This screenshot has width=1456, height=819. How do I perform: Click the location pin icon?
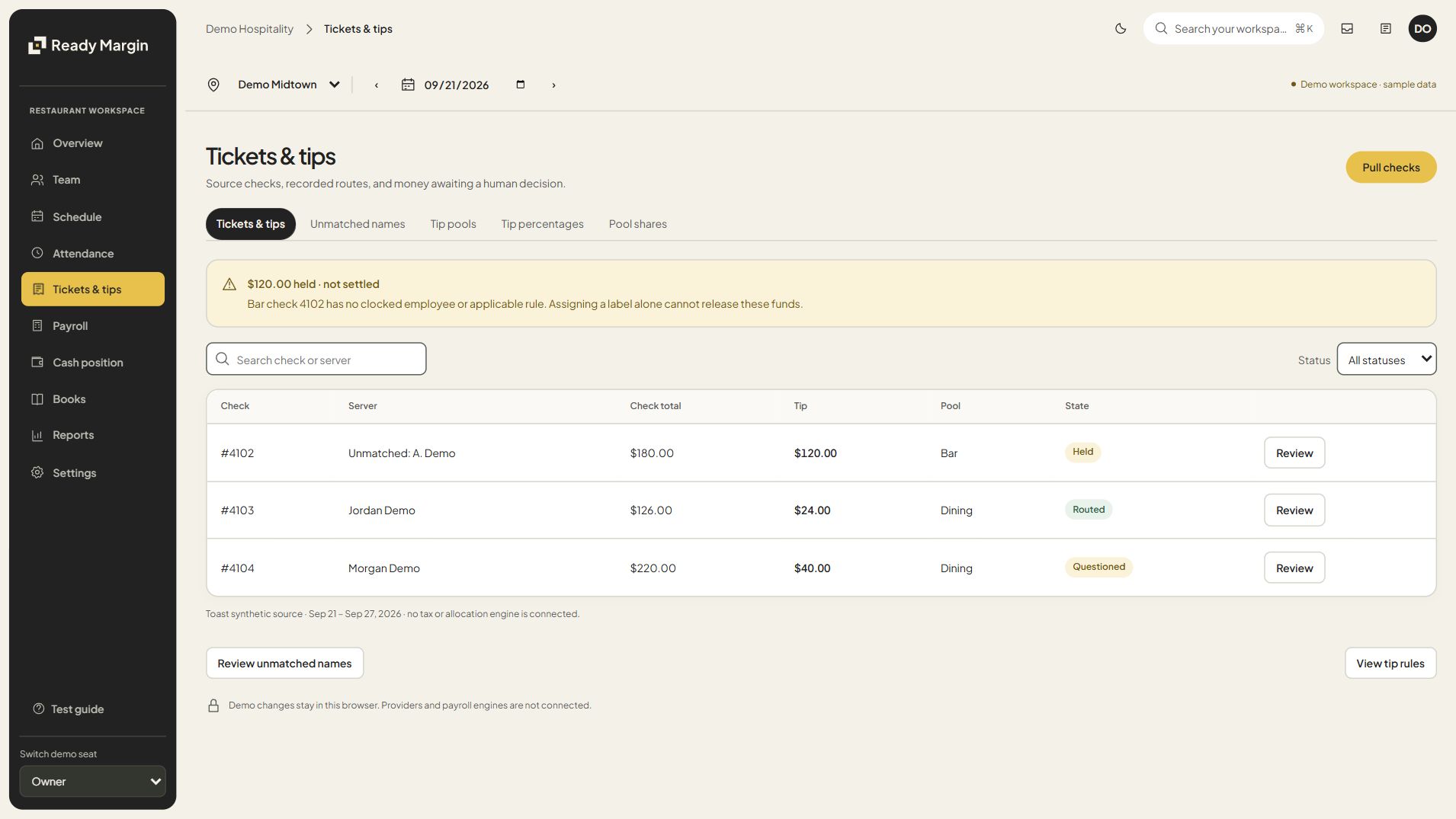point(213,85)
